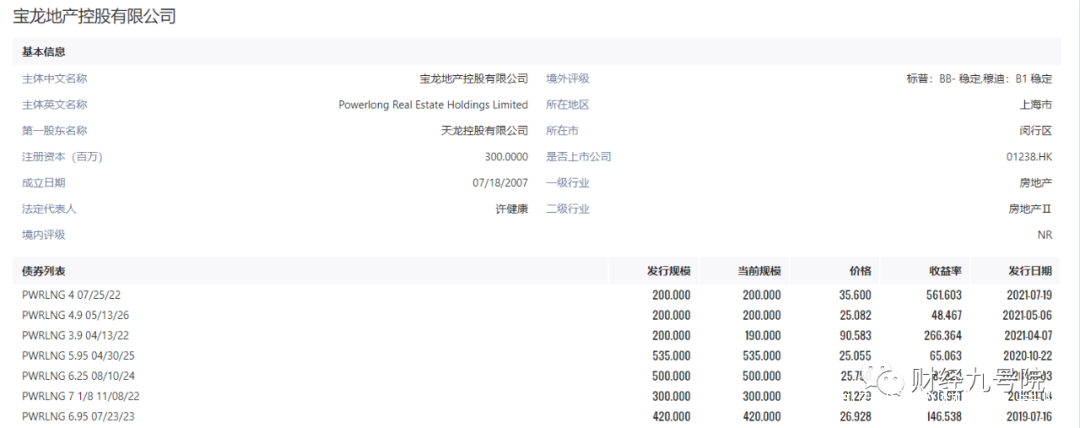The height and width of the screenshot is (428, 1080).
Task: Select the 房地产II industry value
Action: coord(1031,209)
